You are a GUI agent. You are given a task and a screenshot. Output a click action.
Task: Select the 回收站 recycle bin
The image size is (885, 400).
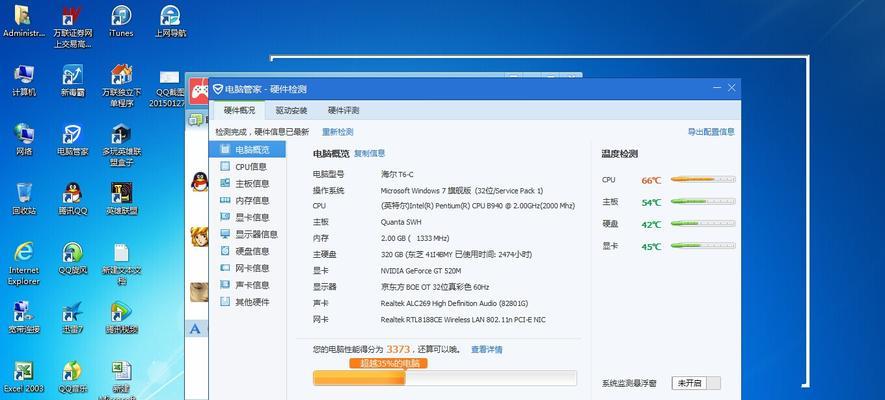24,199
